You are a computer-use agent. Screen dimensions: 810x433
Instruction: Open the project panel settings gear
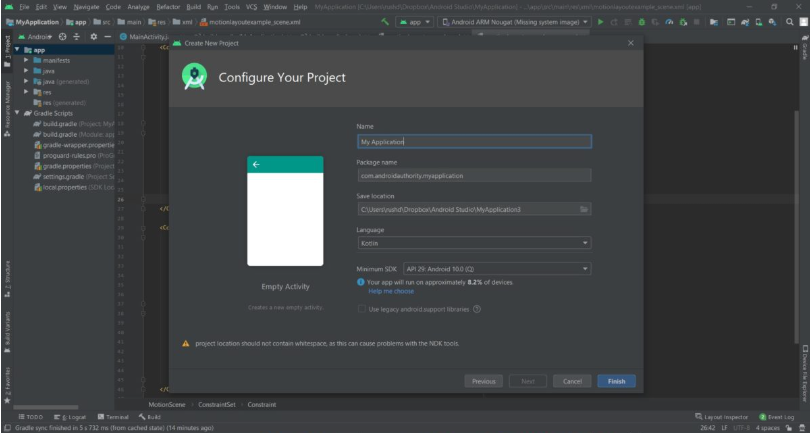click(94, 36)
